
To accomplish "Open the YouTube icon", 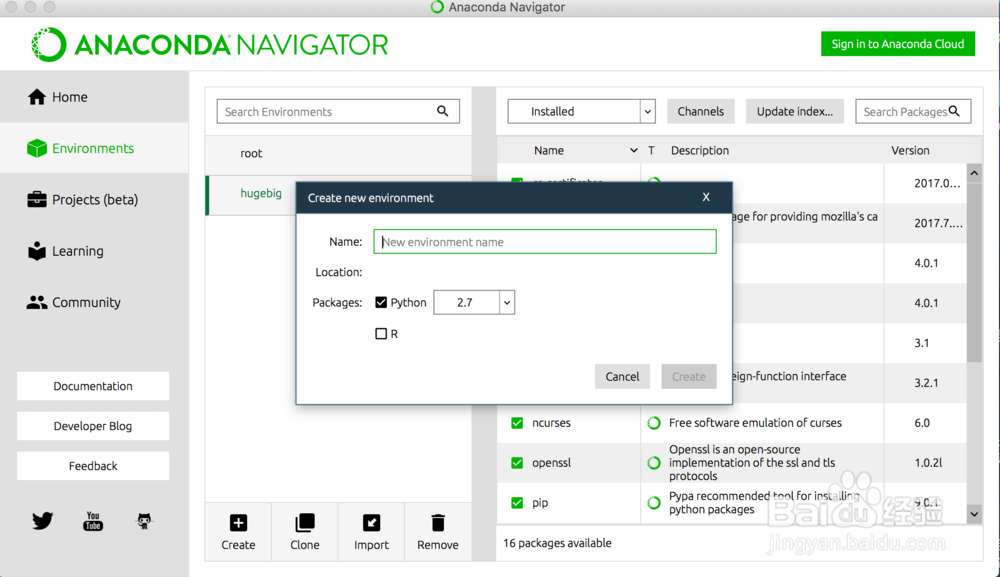I will point(93,521).
